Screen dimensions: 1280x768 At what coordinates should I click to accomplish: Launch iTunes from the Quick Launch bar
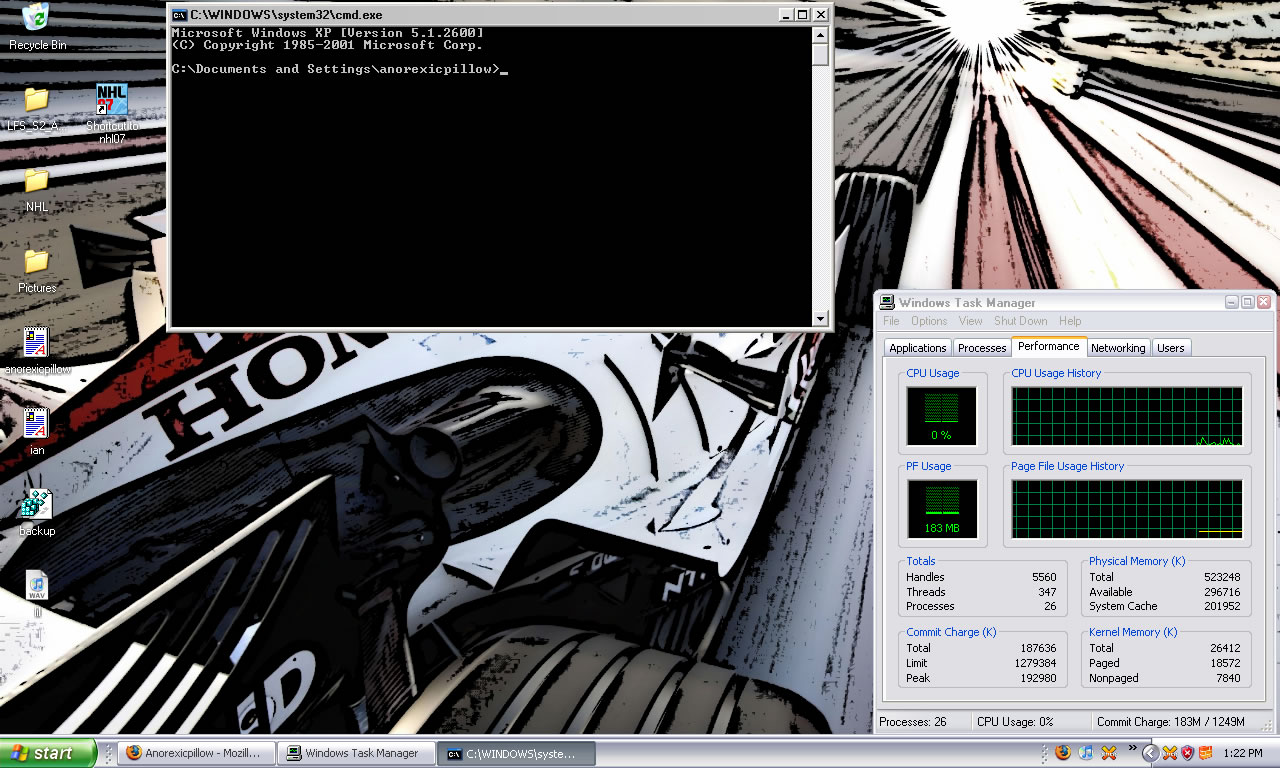pyautogui.click(x=1086, y=753)
